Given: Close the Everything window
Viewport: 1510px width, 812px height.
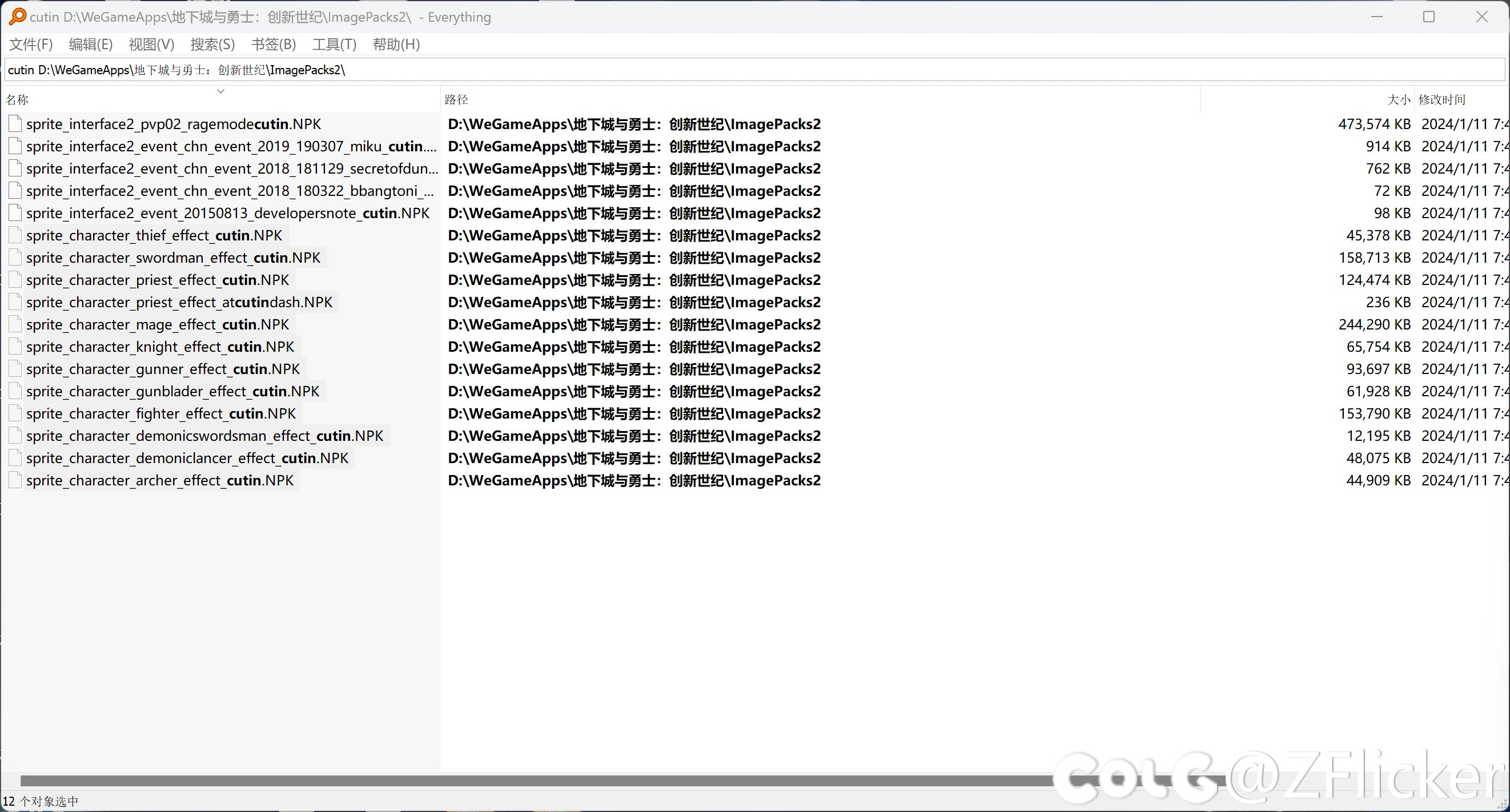Looking at the screenshot, I should tap(1482, 17).
